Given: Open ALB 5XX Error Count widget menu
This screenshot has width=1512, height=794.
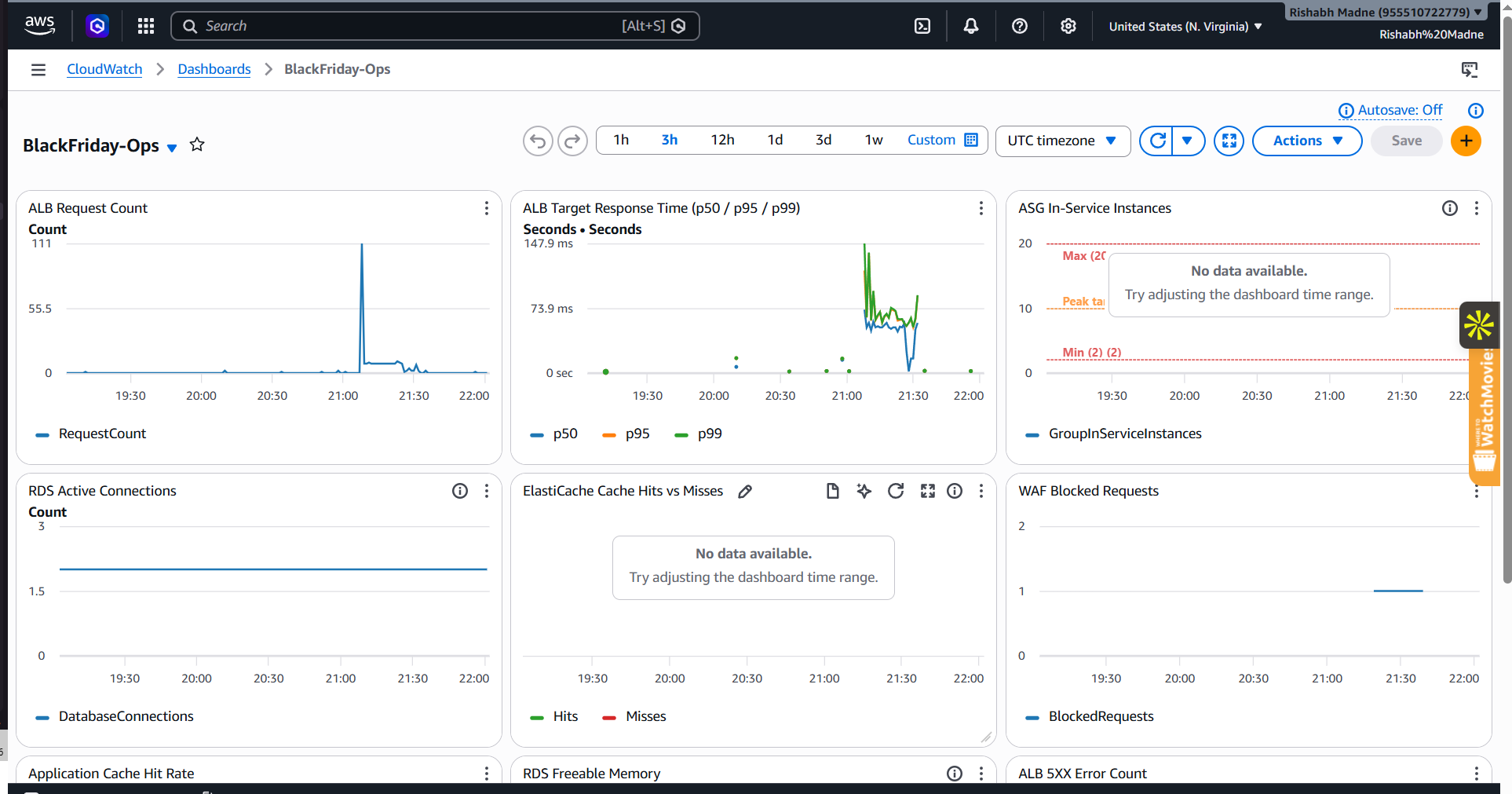Looking at the screenshot, I should coord(1477,774).
